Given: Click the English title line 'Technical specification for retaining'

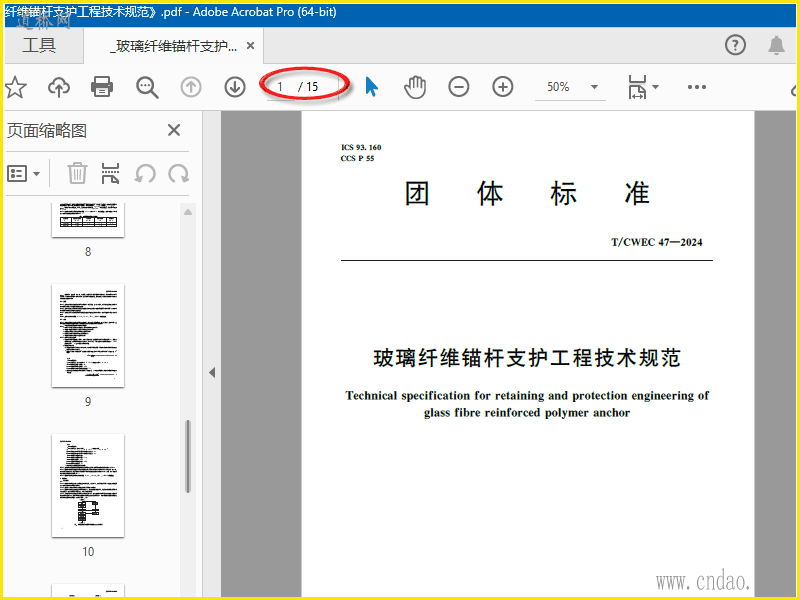Looking at the screenshot, I should point(527,396).
